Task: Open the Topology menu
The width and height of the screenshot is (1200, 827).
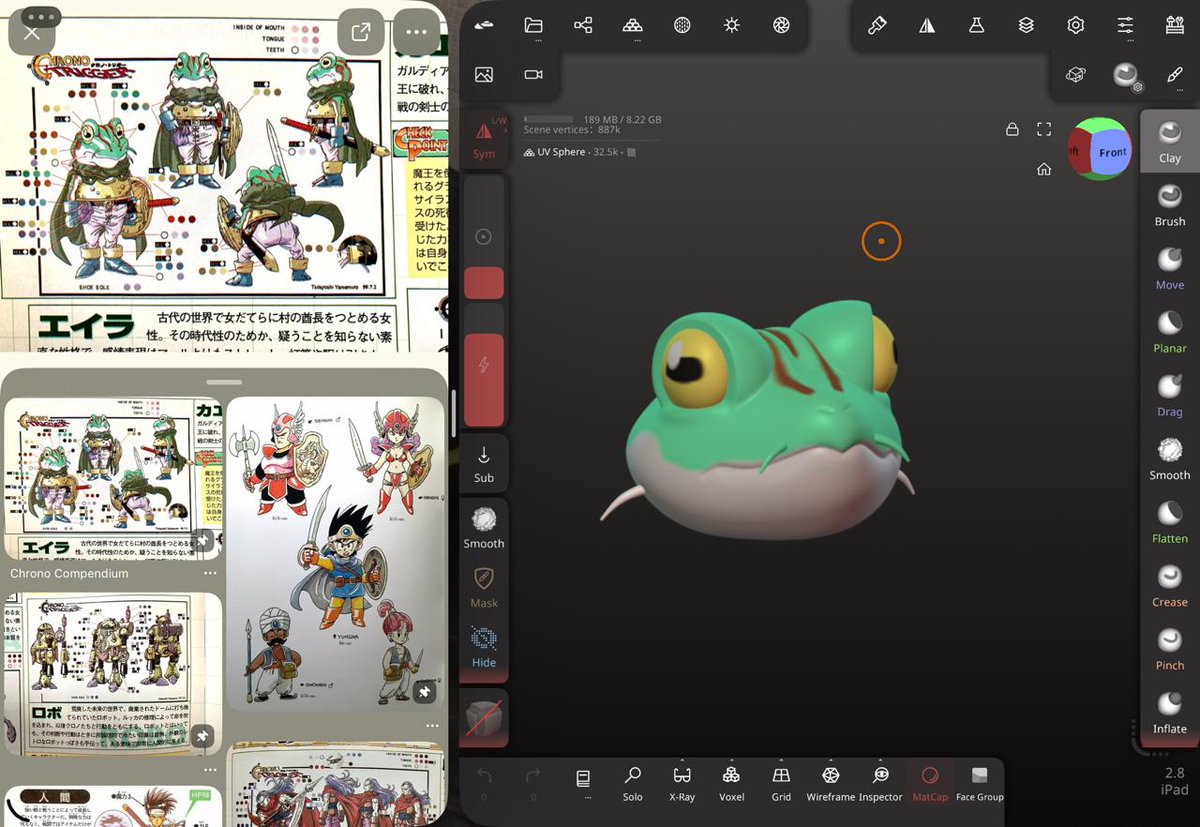Action: pos(632,26)
